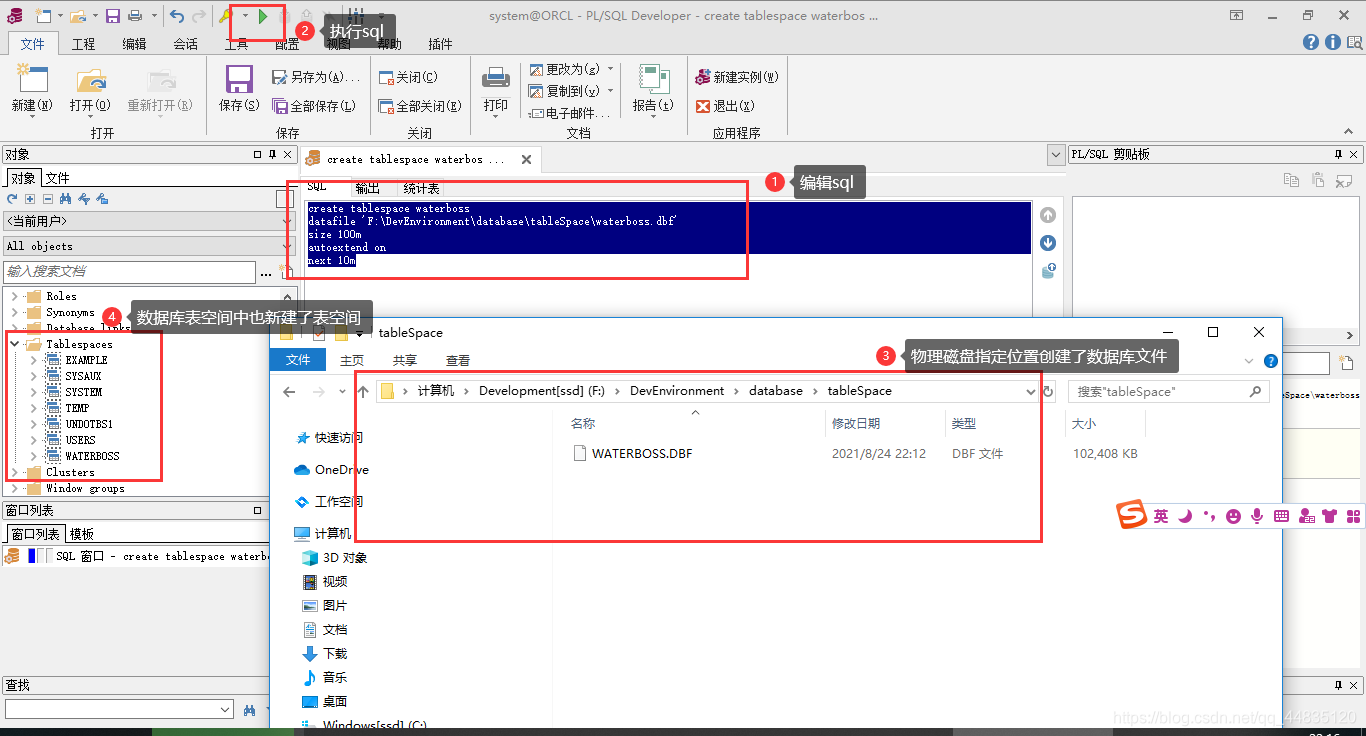Expand the Roles folder node
1366x736 pixels.
[x=15, y=296]
